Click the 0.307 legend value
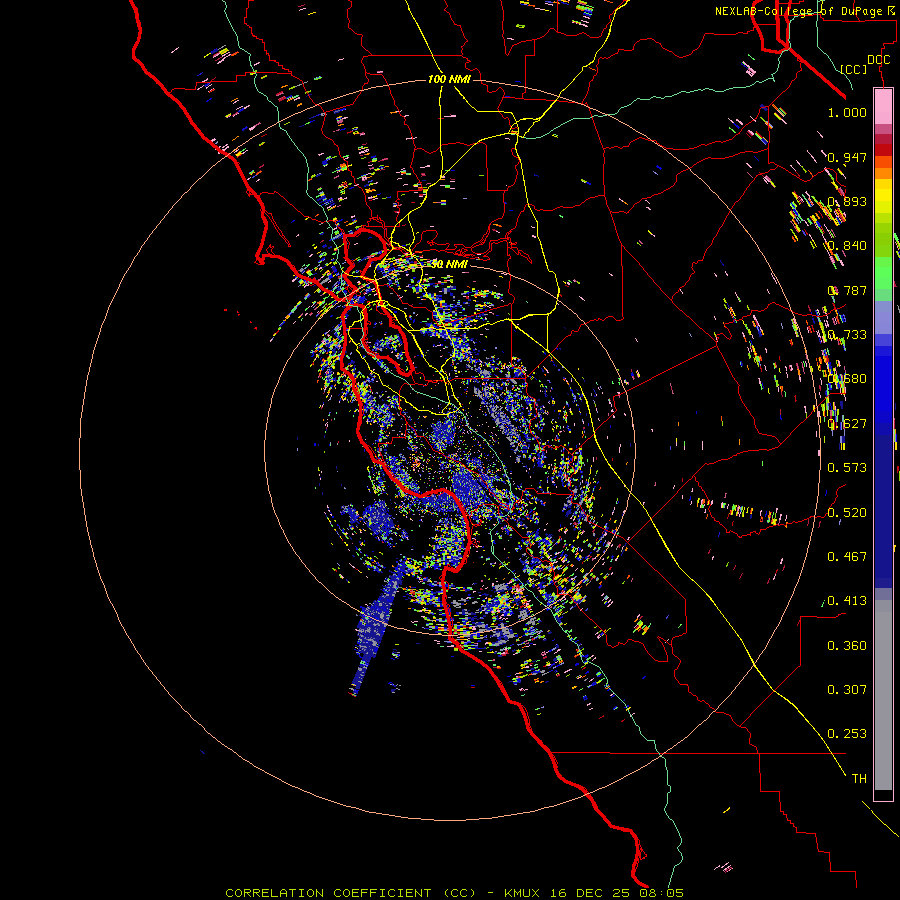Image resolution: width=900 pixels, height=900 pixels. (847, 690)
